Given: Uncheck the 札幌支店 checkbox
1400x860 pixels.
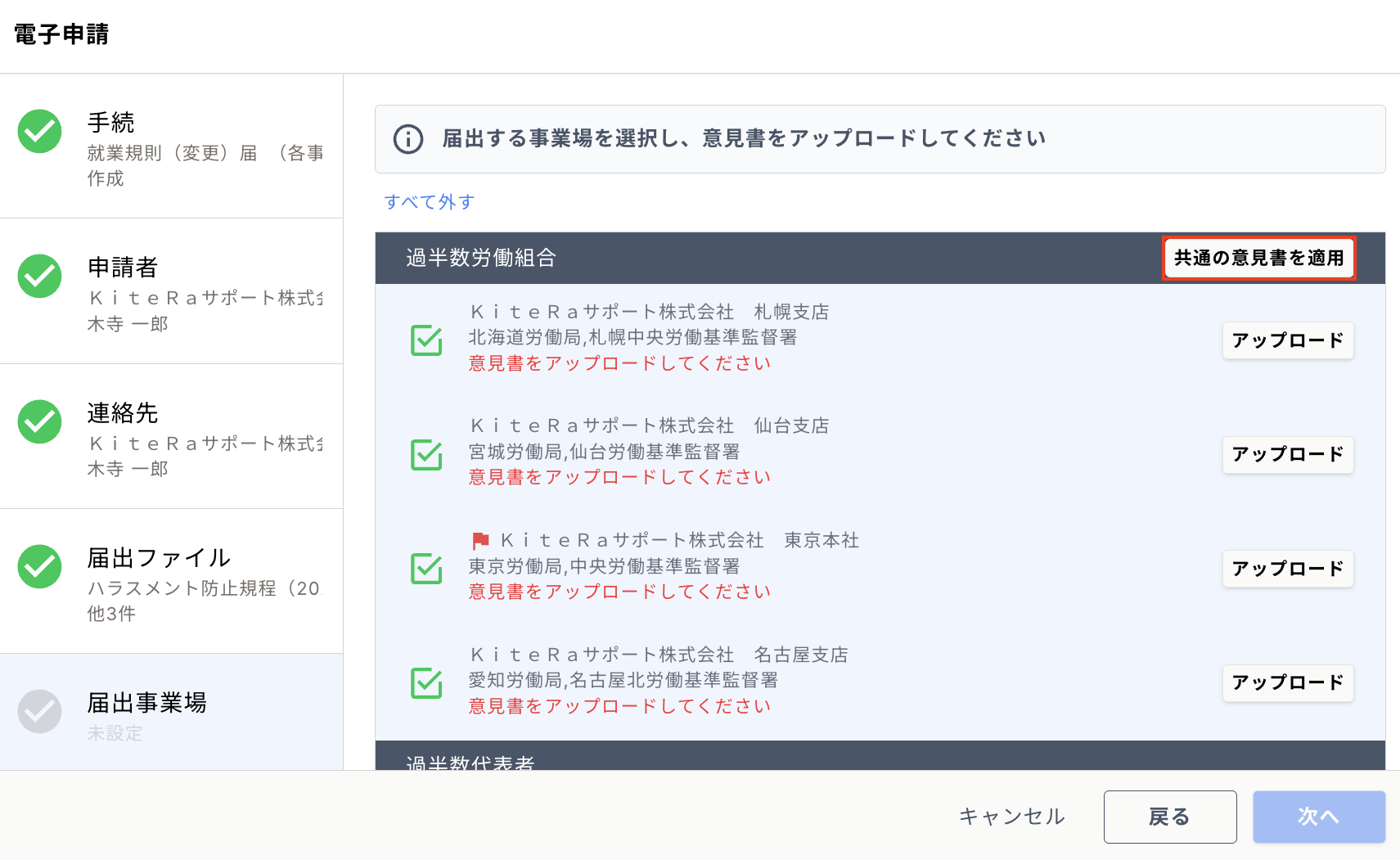Looking at the screenshot, I should click(x=426, y=340).
